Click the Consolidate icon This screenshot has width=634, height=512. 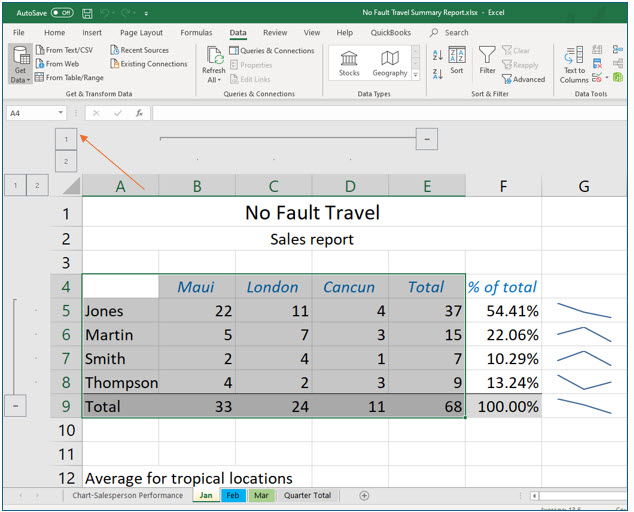click(x=617, y=50)
